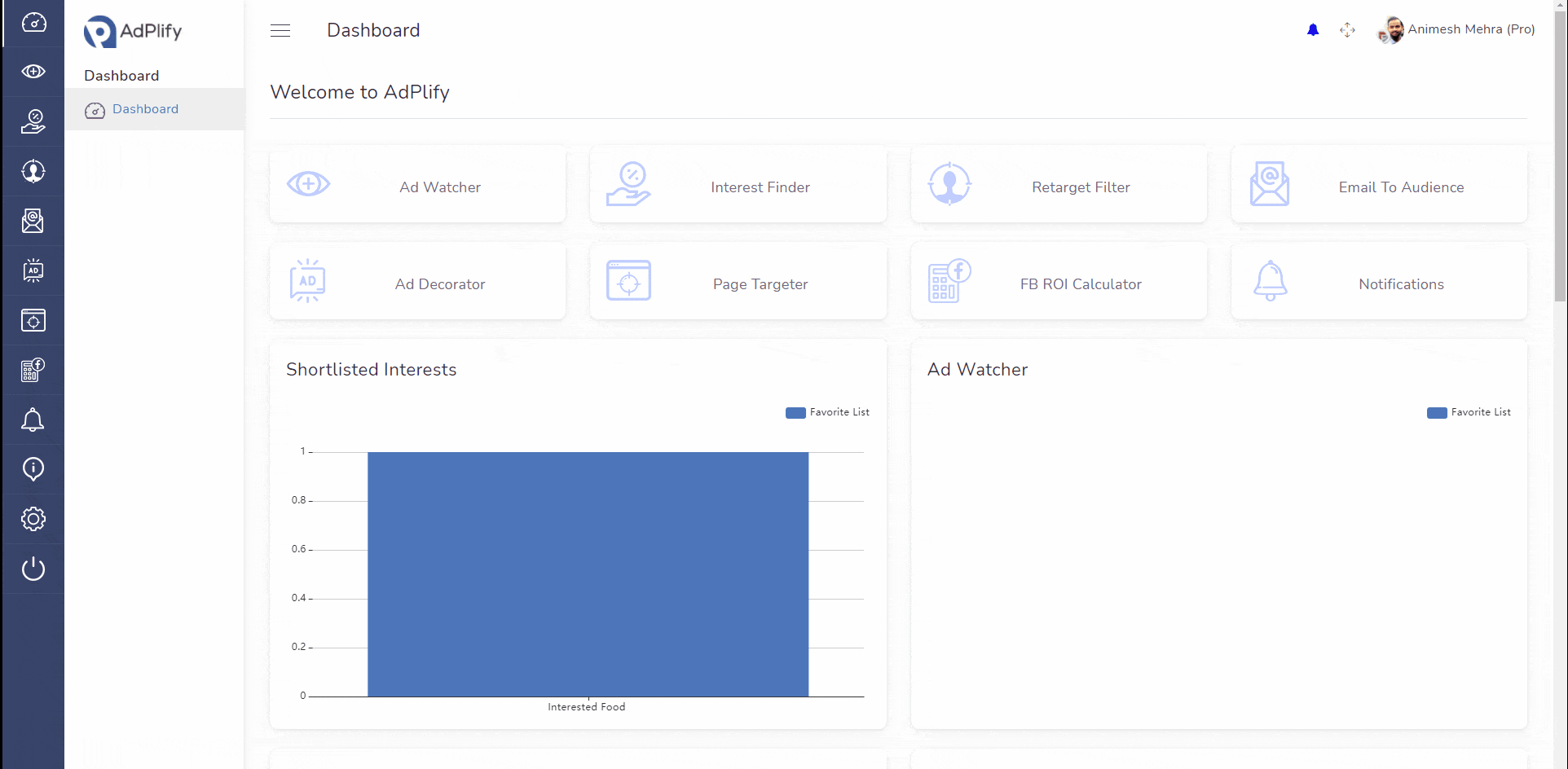The height and width of the screenshot is (769, 1568).
Task: Click Favorite List color swatch in Ad Watcher chart
Action: click(1437, 413)
